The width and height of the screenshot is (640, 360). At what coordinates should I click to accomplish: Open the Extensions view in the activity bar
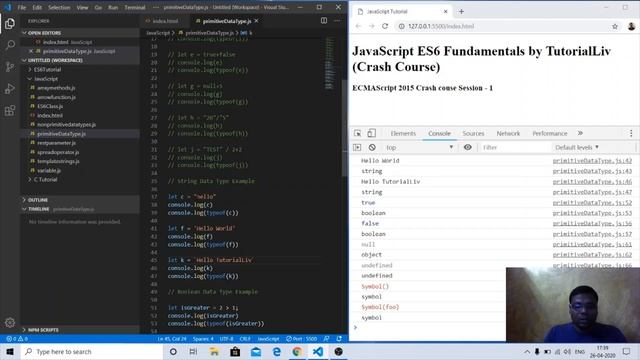[10, 110]
